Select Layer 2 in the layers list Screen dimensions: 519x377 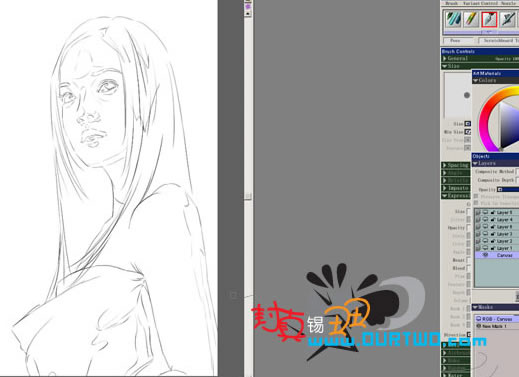click(497, 241)
